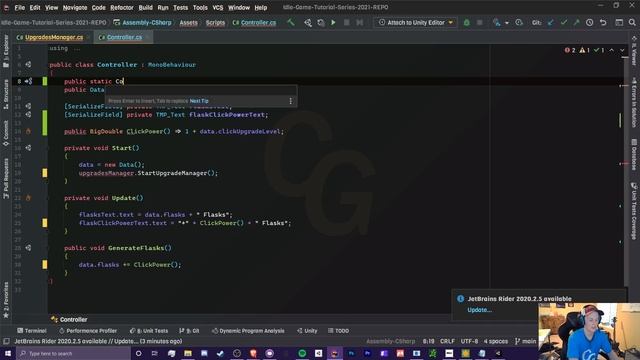Click the main Git branch widget

pyautogui.click(x=526, y=341)
